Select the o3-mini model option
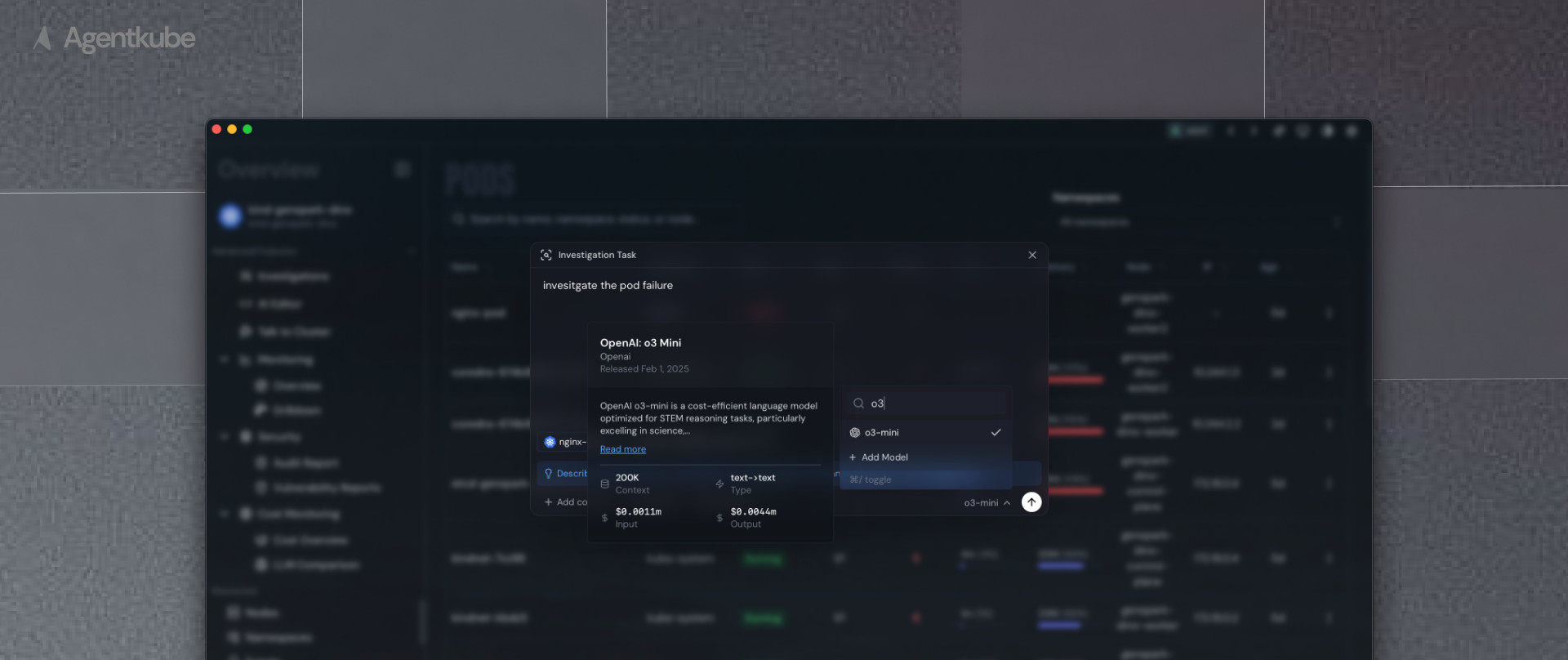 [926, 432]
